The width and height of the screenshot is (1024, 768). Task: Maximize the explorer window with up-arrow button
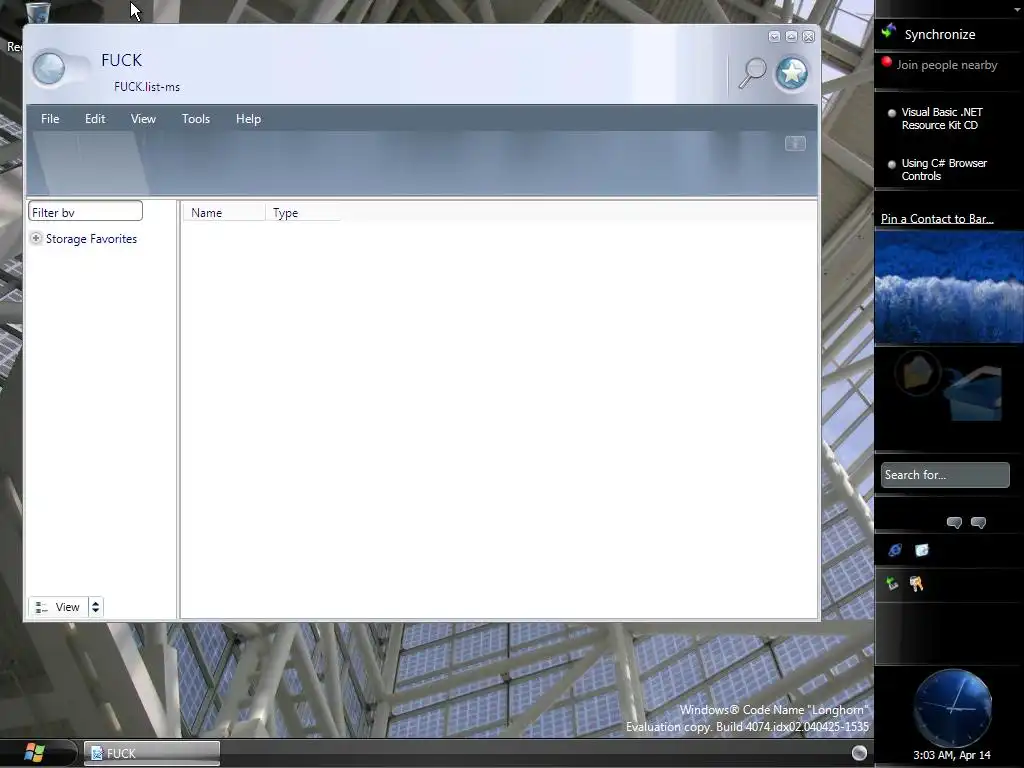point(791,37)
